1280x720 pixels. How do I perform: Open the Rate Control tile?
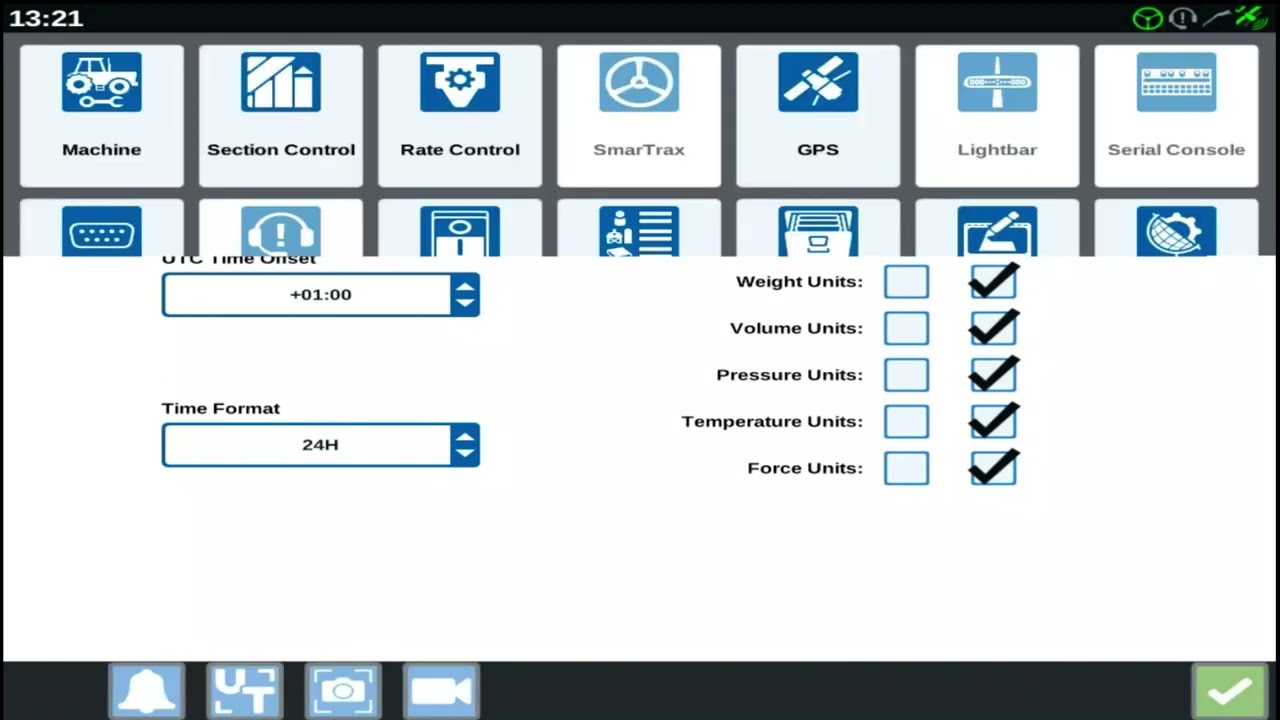(x=460, y=116)
